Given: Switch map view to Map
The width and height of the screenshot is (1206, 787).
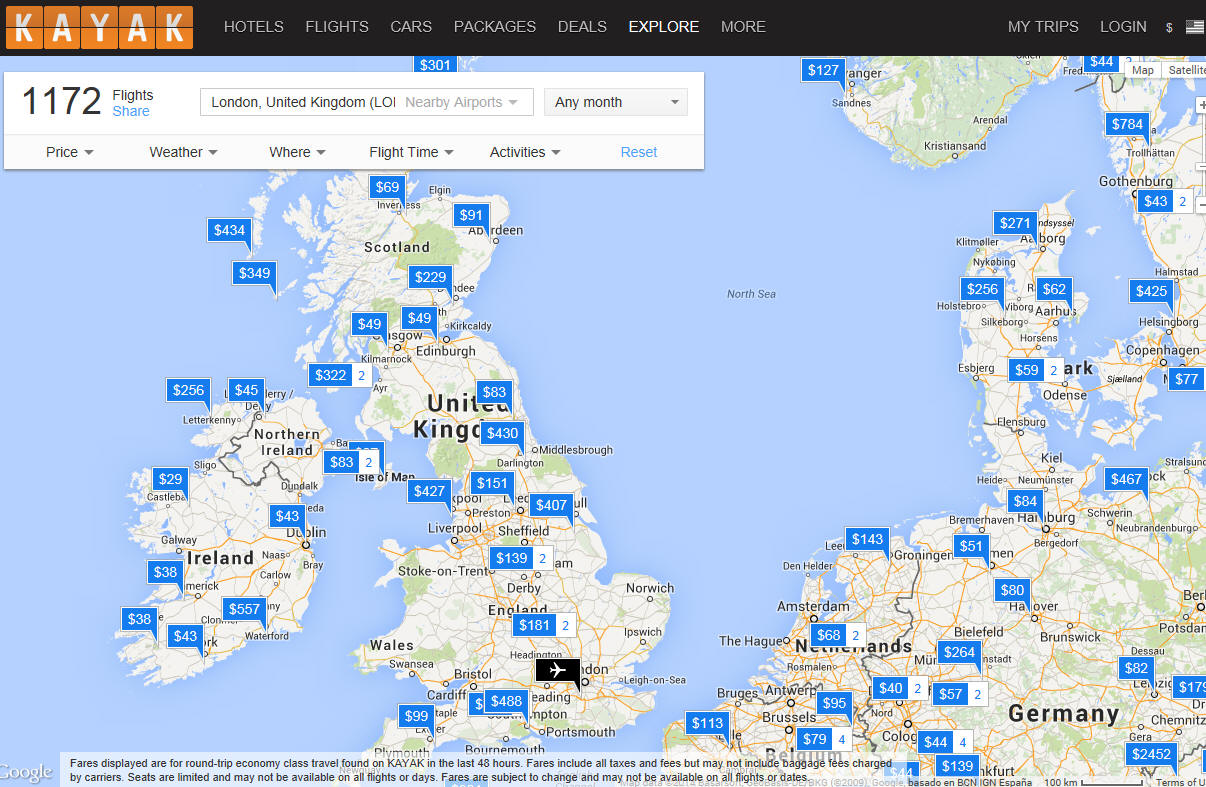Looking at the screenshot, I should click(1143, 70).
